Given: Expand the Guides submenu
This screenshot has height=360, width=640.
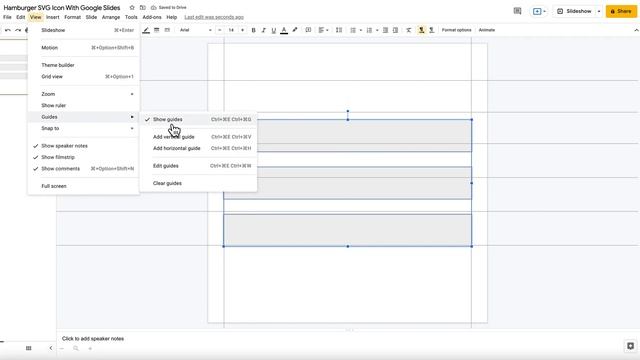Looking at the screenshot, I should point(84,117).
